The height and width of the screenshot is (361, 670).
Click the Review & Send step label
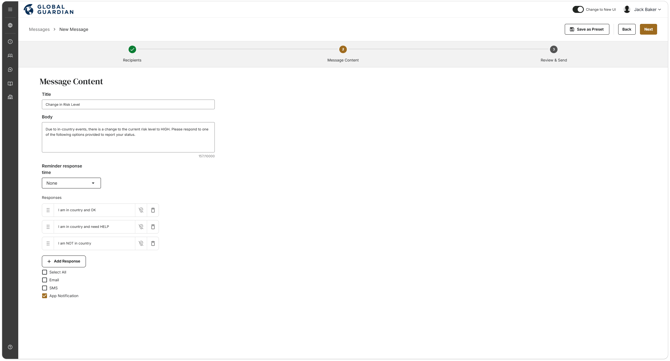553,60
